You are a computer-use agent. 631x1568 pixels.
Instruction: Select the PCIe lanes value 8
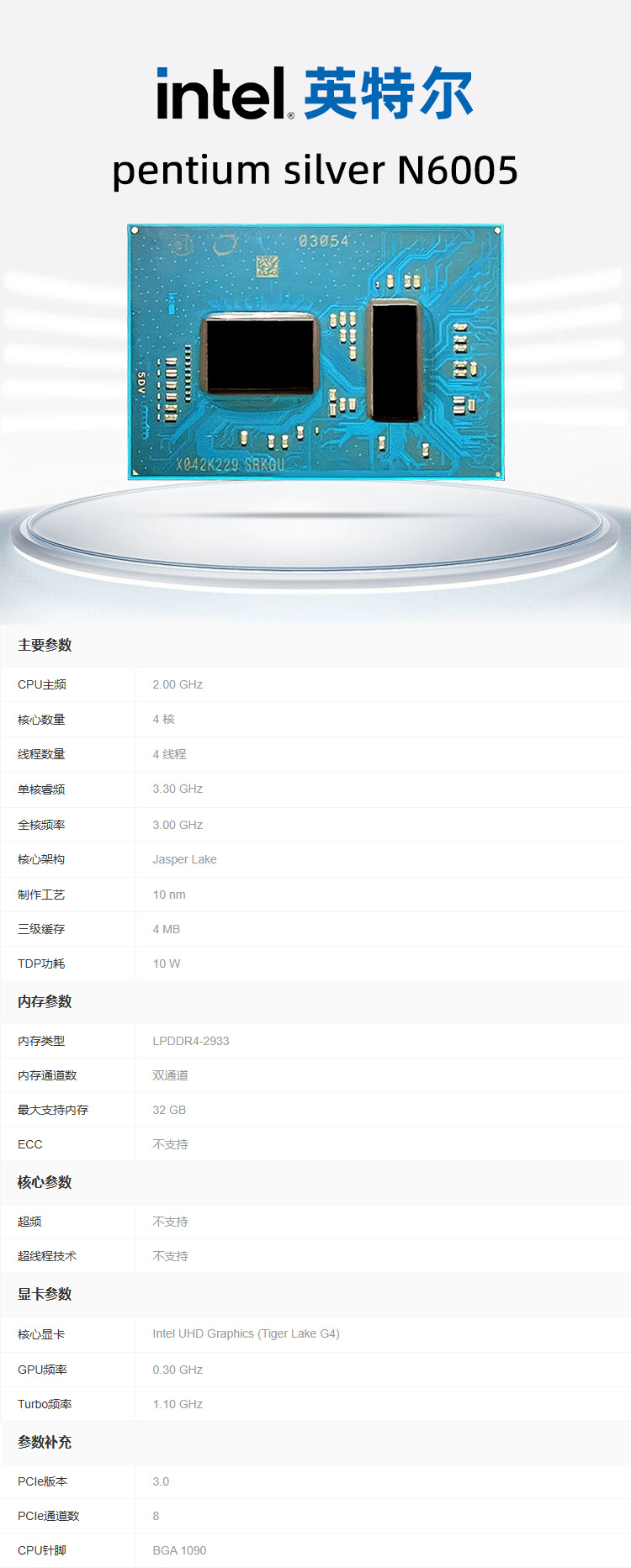(x=156, y=1516)
